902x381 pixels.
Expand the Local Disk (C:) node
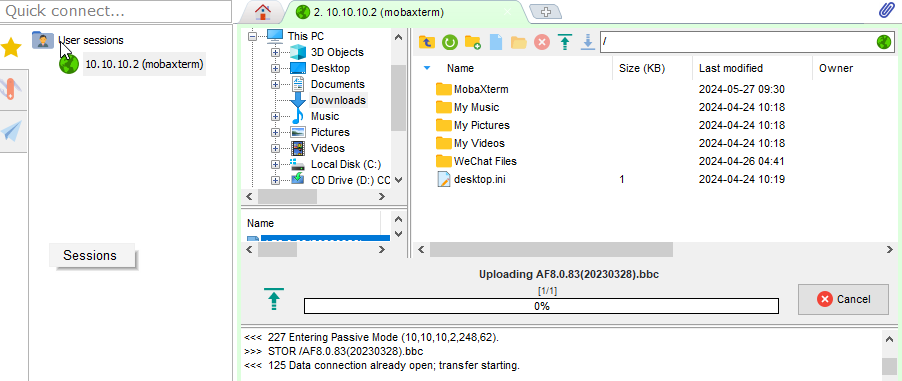click(x=275, y=165)
